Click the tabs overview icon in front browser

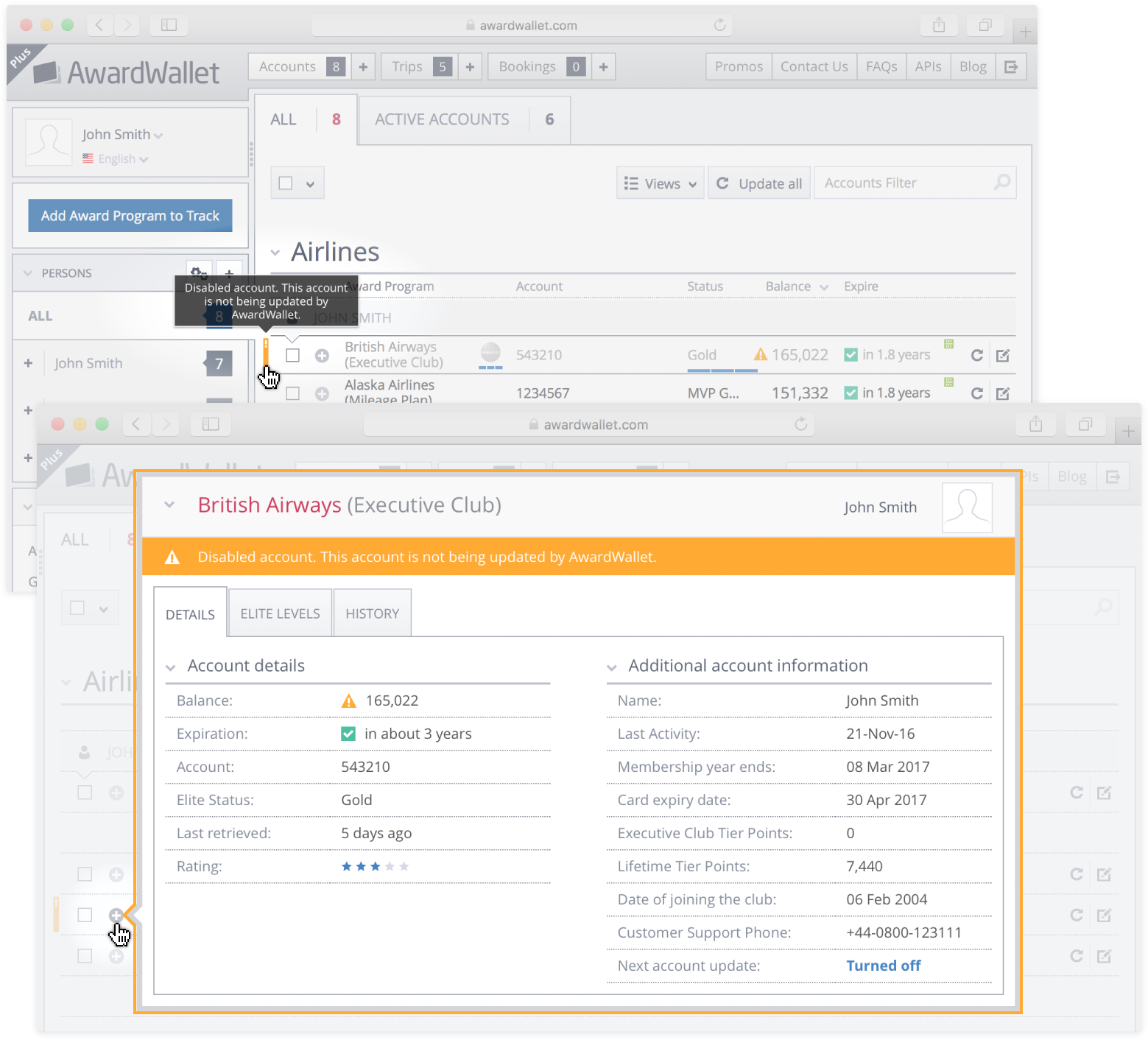pyautogui.click(x=1085, y=424)
